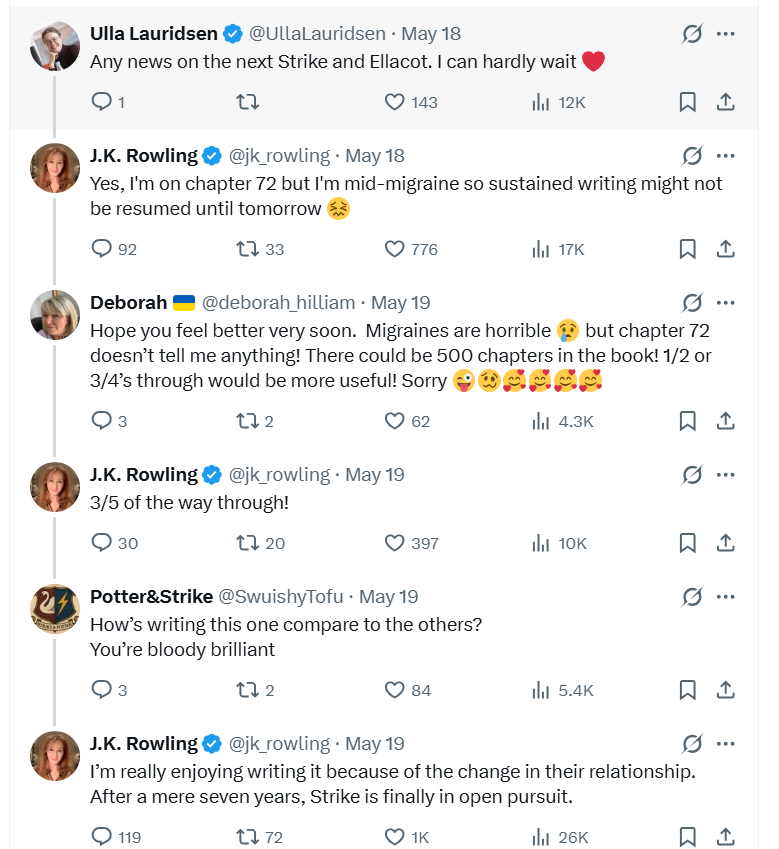The width and height of the screenshot is (779, 849).
Task: Click the May 19 timestamp on Potter&Strike tweet
Action: (x=389, y=597)
